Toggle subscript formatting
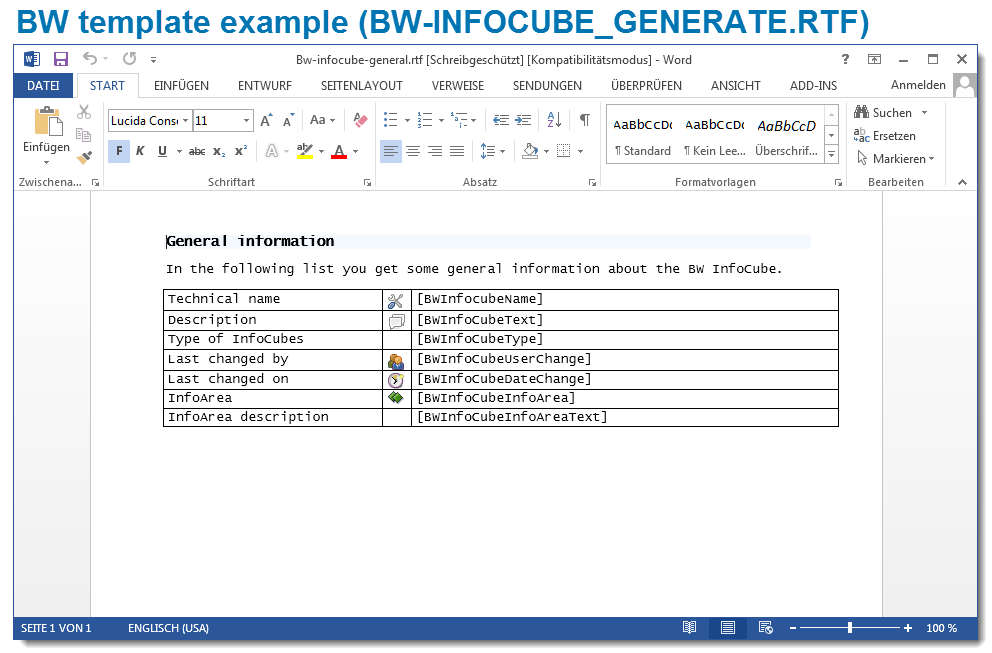 (x=219, y=152)
